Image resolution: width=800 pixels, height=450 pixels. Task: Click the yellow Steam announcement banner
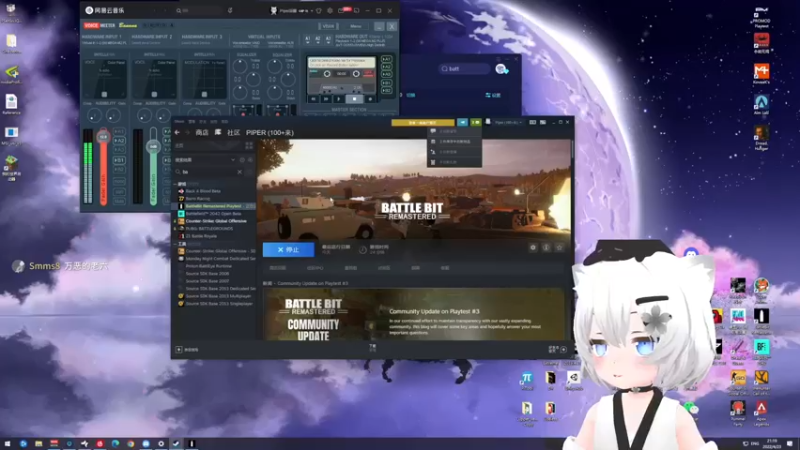[x=422, y=122]
